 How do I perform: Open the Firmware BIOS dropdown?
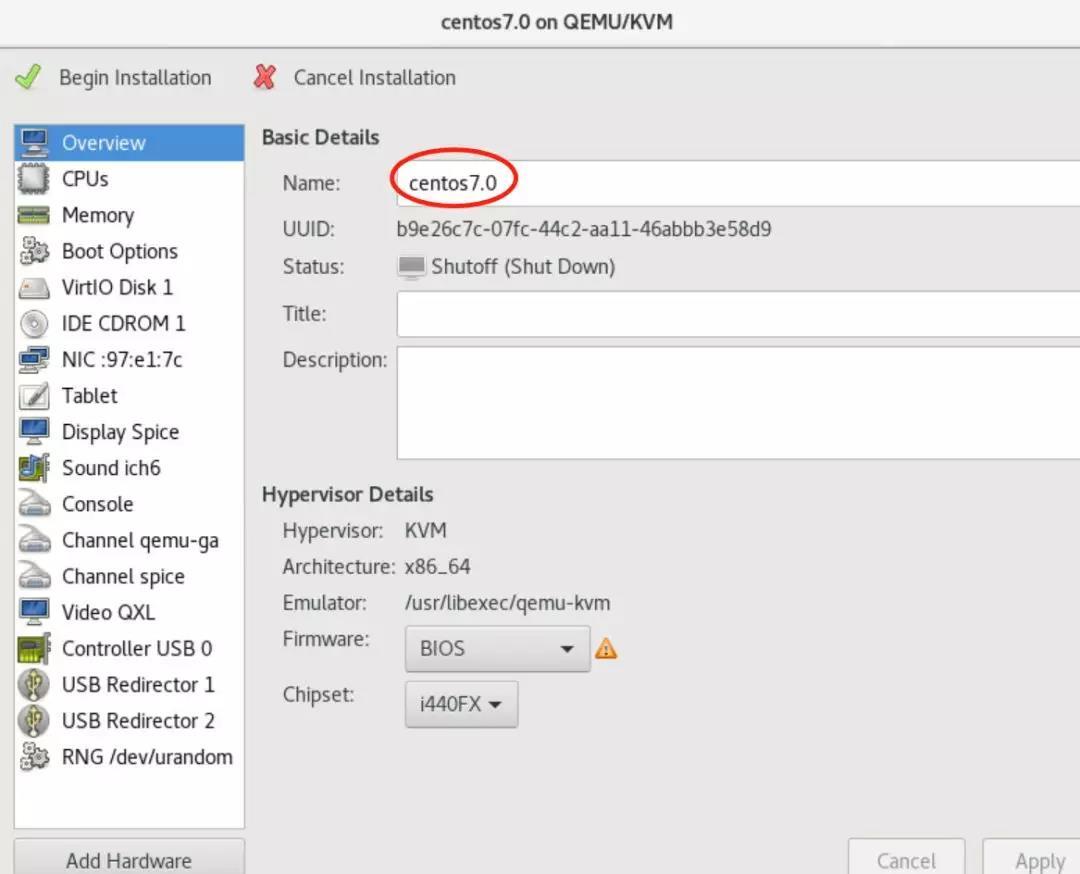tap(497, 649)
